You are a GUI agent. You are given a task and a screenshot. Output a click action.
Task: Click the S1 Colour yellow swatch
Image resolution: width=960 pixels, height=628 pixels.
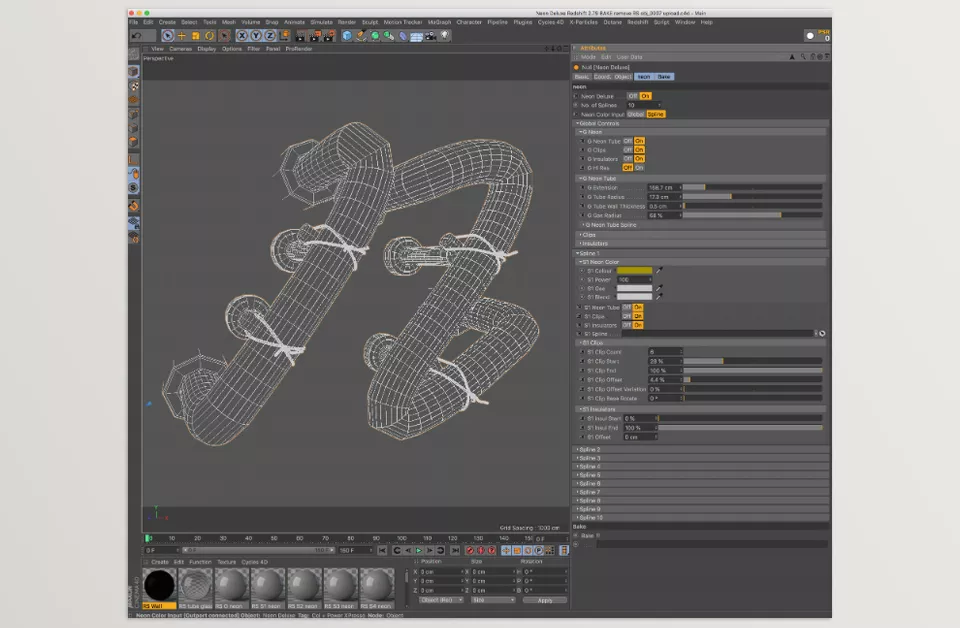634,271
